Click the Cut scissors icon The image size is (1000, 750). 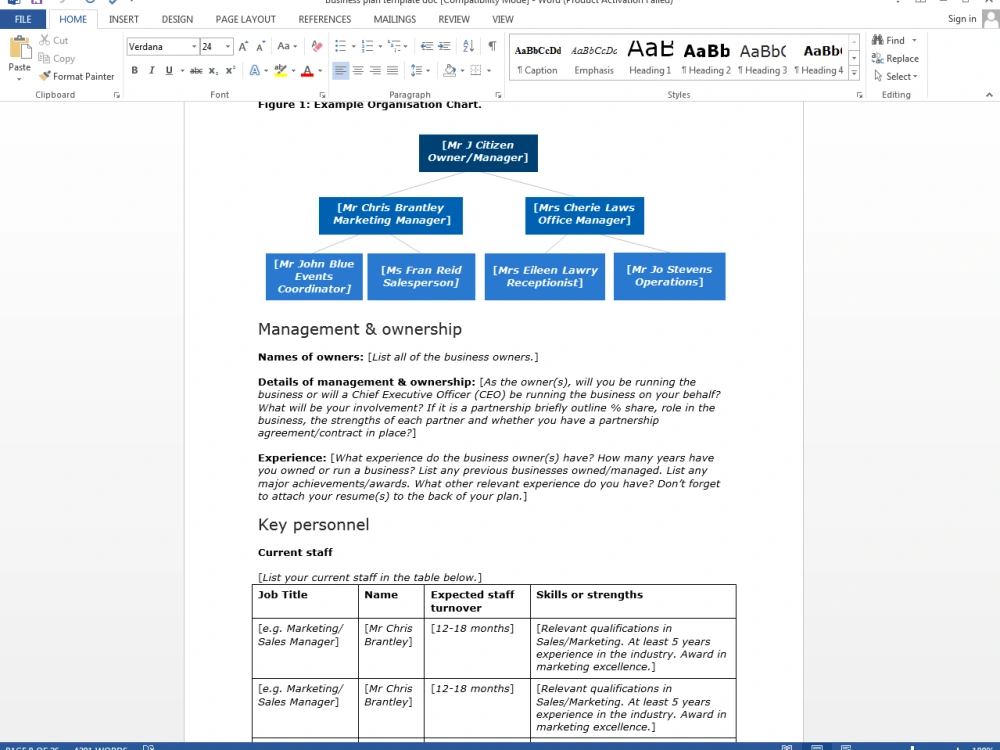click(x=45, y=40)
